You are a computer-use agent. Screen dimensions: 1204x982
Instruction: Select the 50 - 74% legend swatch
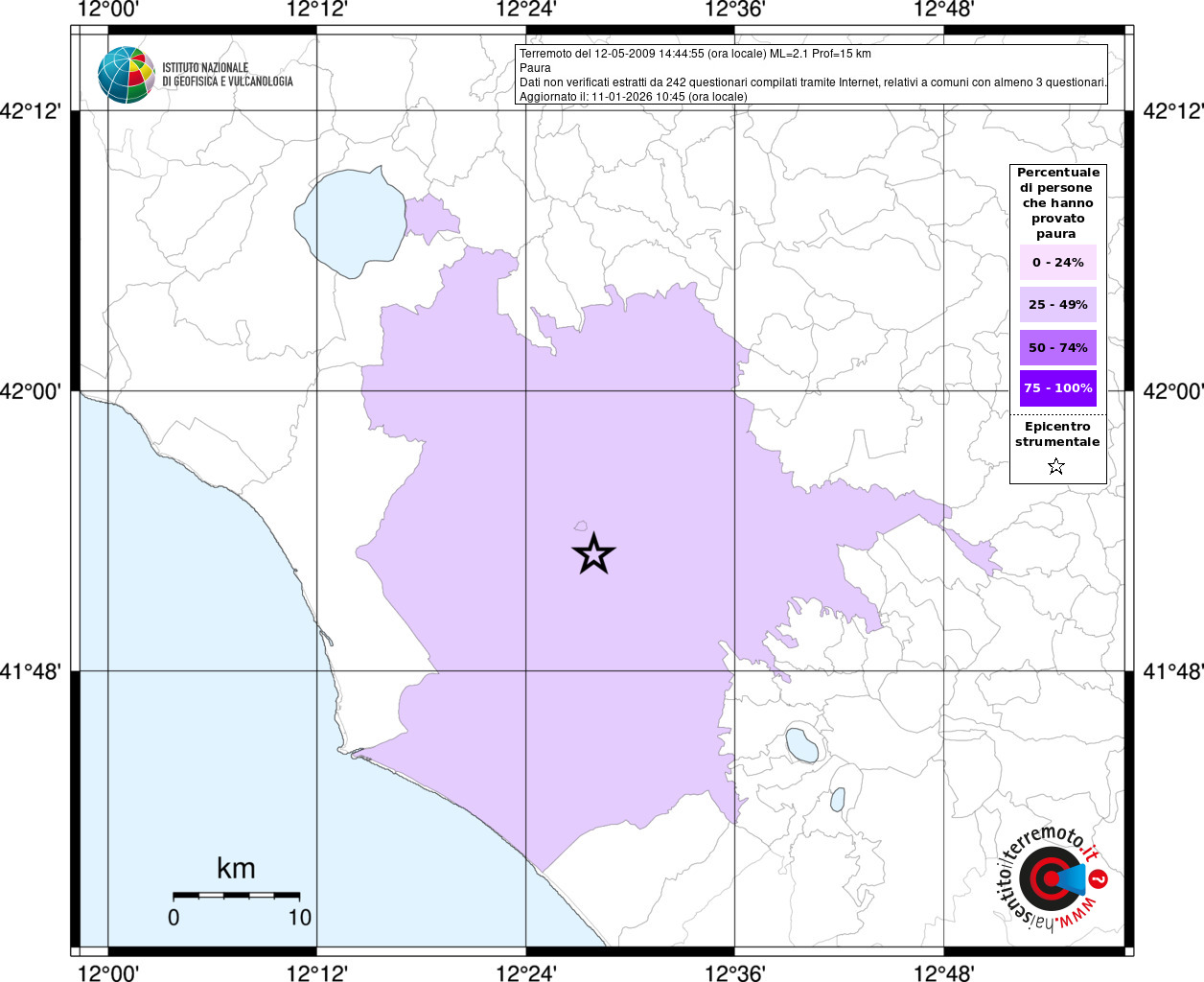tap(1058, 347)
